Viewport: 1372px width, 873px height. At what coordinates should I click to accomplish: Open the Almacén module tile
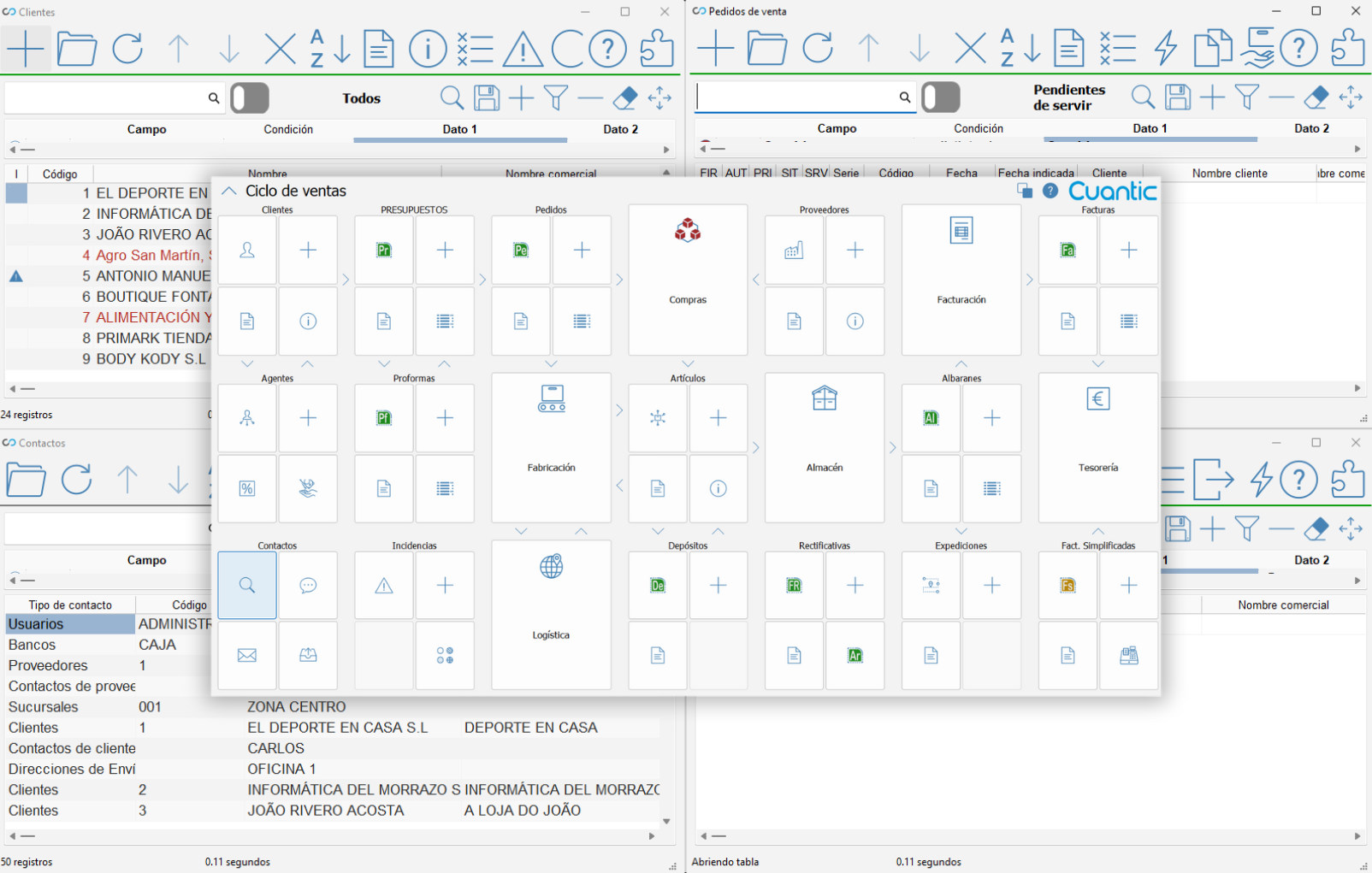(x=825, y=447)
